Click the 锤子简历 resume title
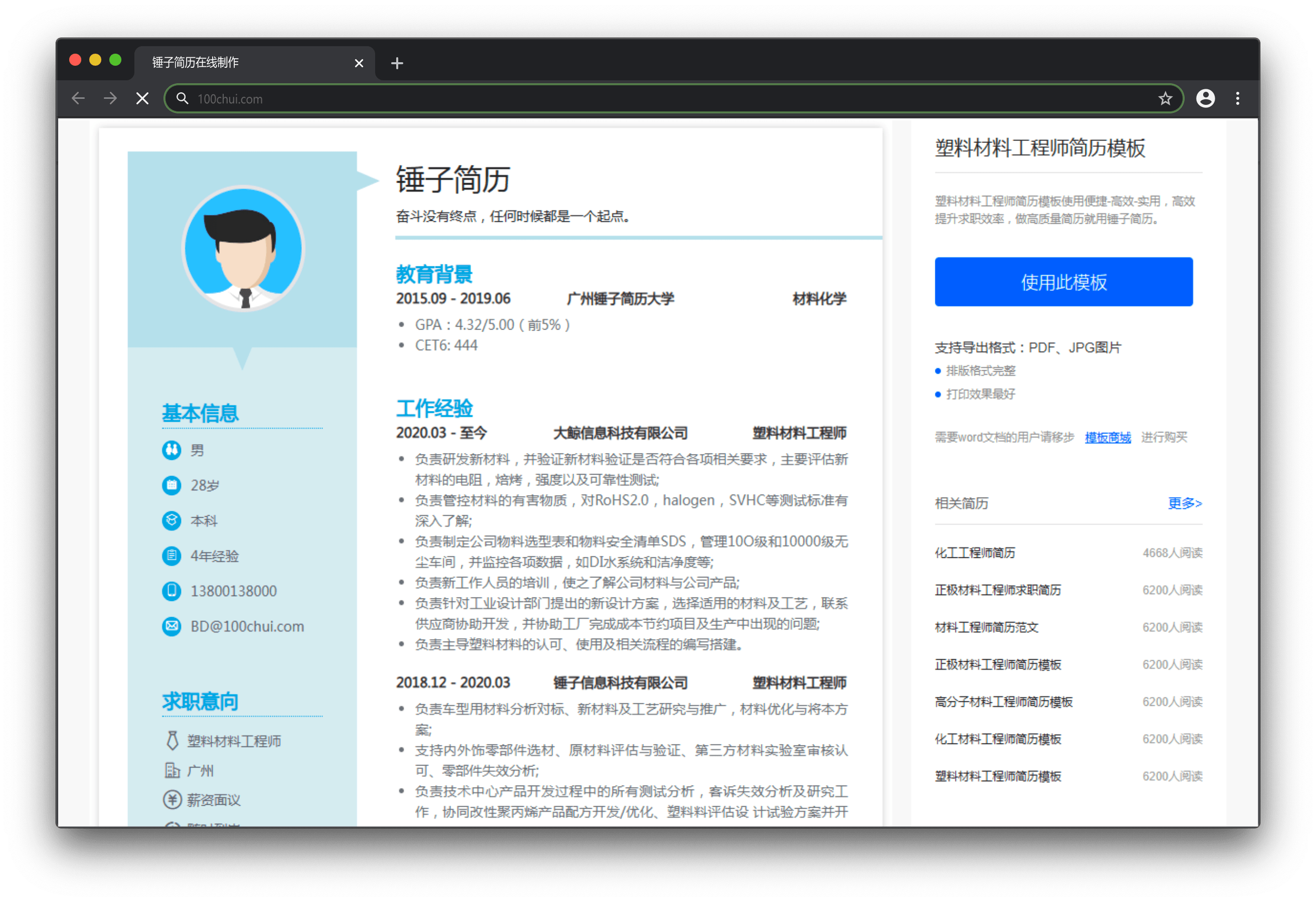 tap(453, 180)
